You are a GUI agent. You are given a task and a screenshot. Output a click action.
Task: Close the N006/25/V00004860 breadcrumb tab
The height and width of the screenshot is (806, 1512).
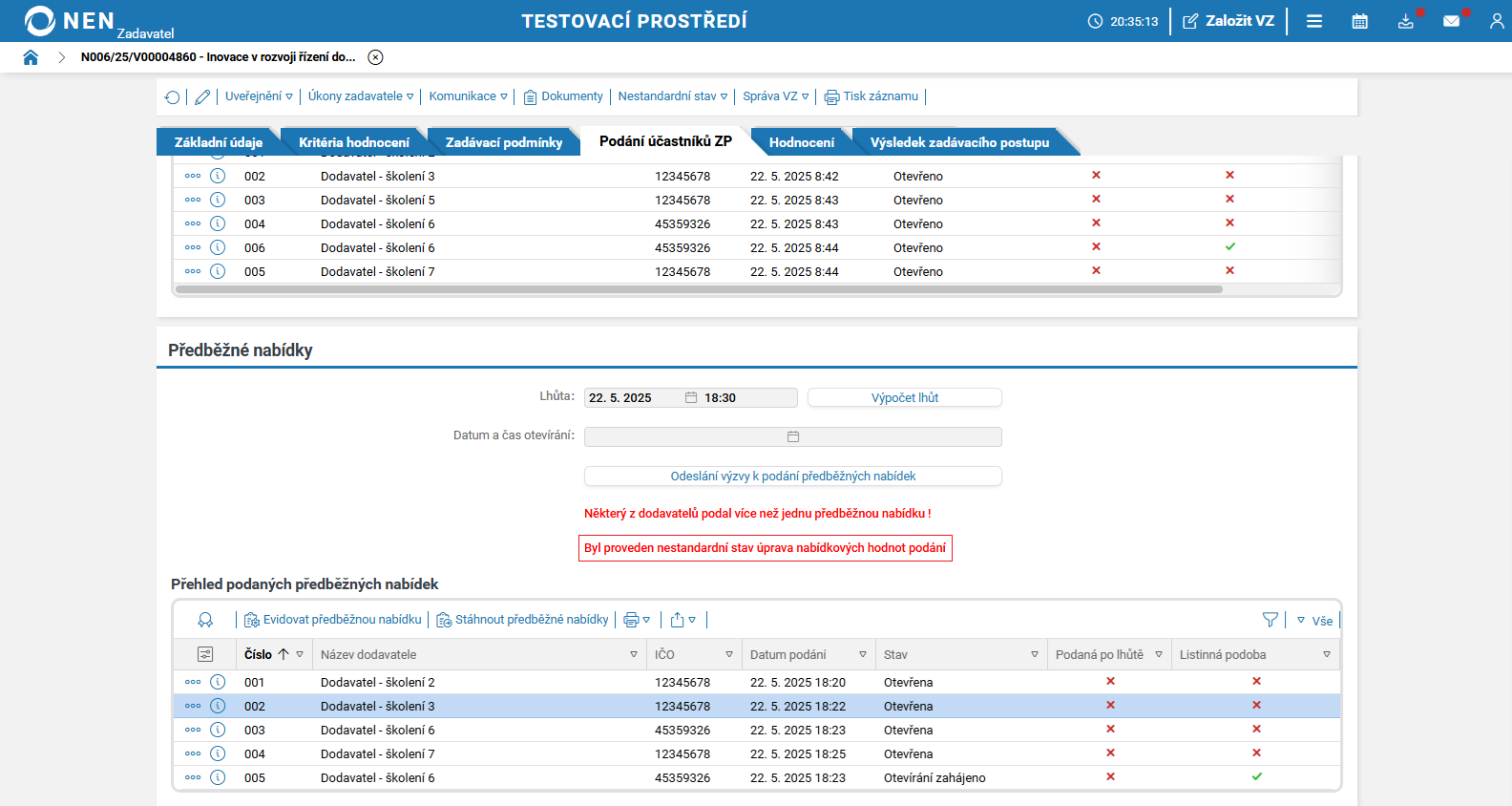click(376, 57)
